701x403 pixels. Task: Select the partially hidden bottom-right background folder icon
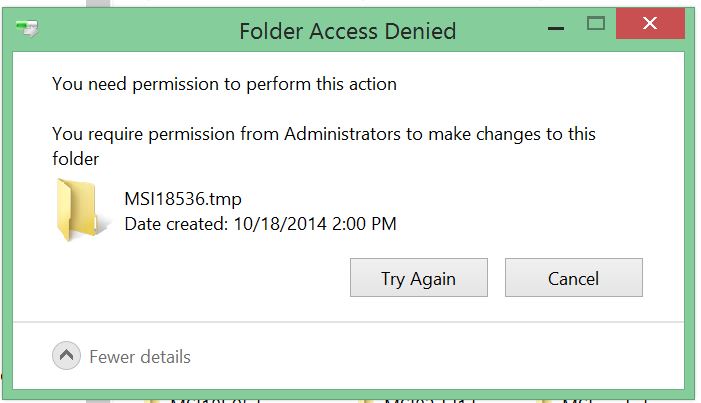[543, 400]
